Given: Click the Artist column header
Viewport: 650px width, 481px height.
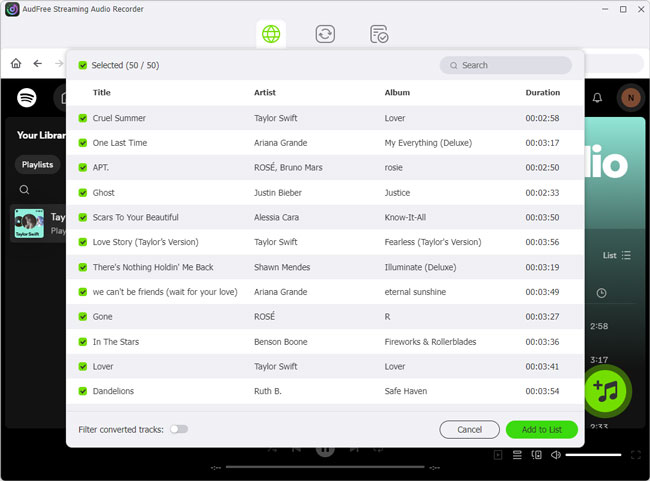Looking at the screenshot, I should coord(265,92).
